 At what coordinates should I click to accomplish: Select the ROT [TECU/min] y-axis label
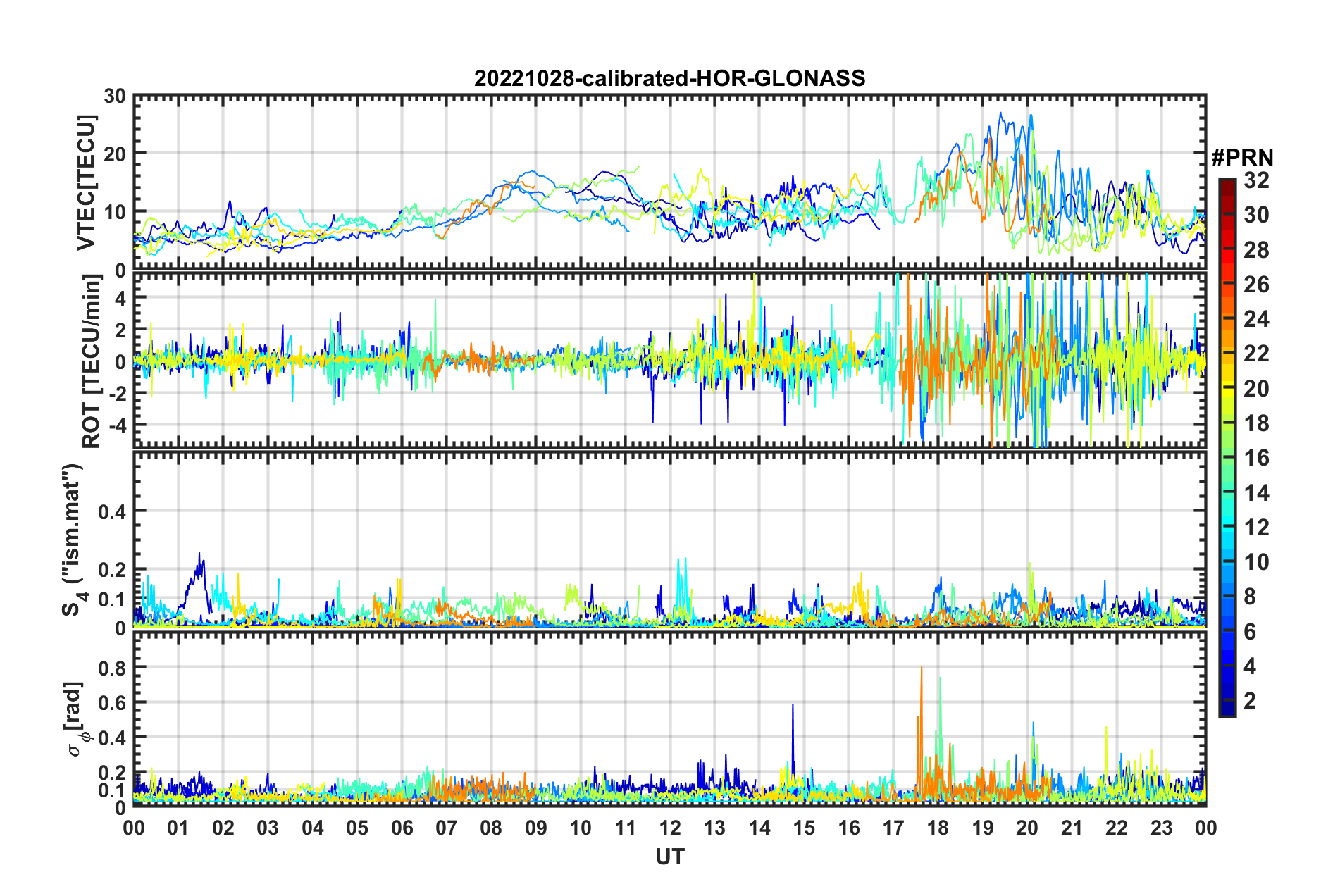[x=92, y=361]
